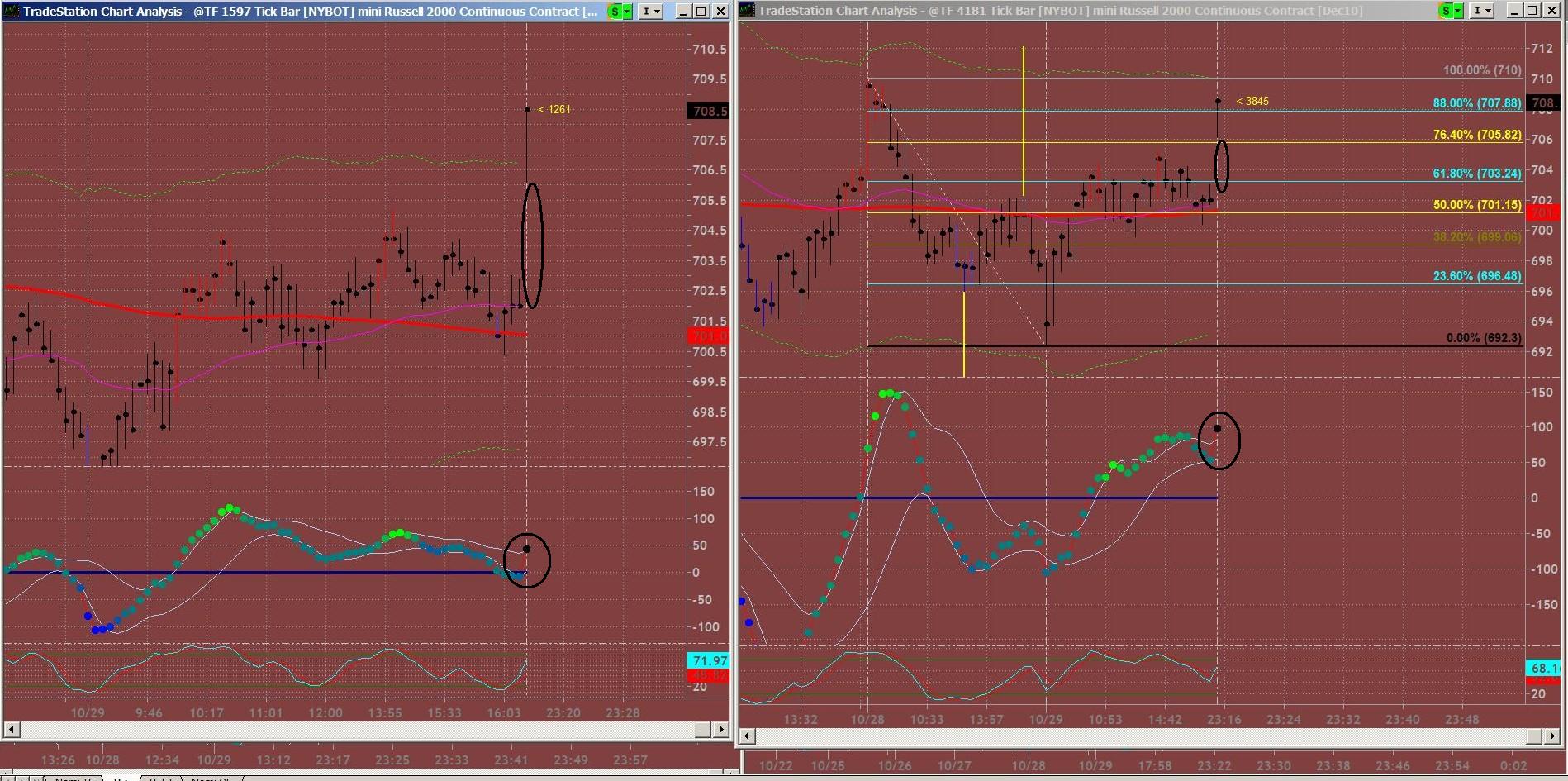Select the 38.20% (699.06) Fibonacci label
Screen dimensions: 1568x781
coord(1477,237)
